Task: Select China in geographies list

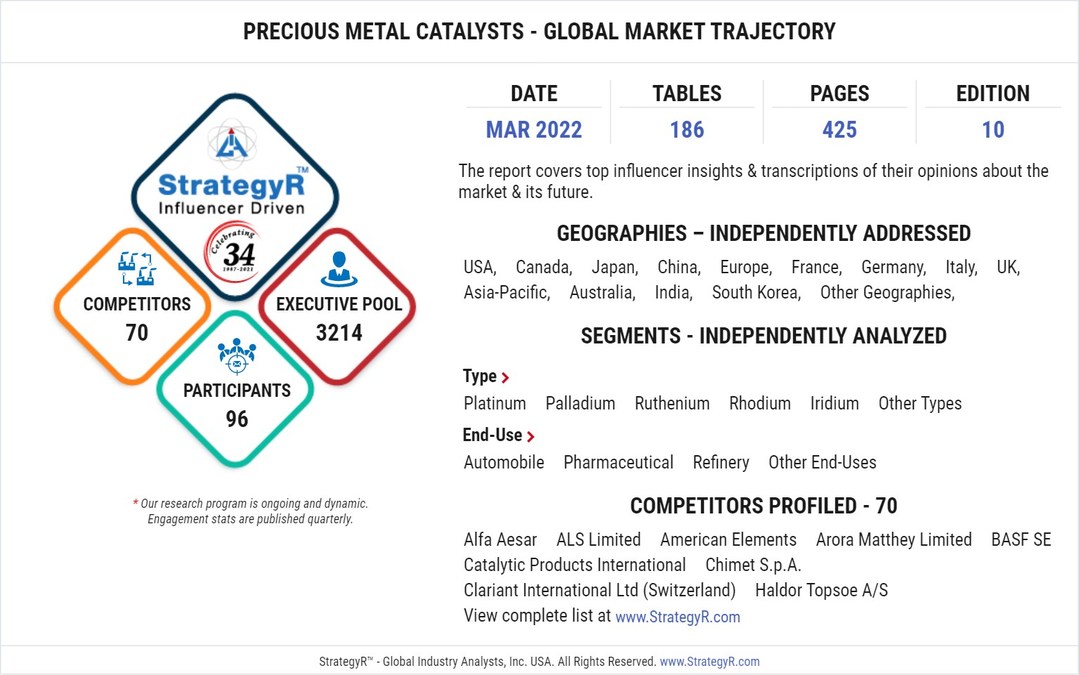Action: point(679,268)
